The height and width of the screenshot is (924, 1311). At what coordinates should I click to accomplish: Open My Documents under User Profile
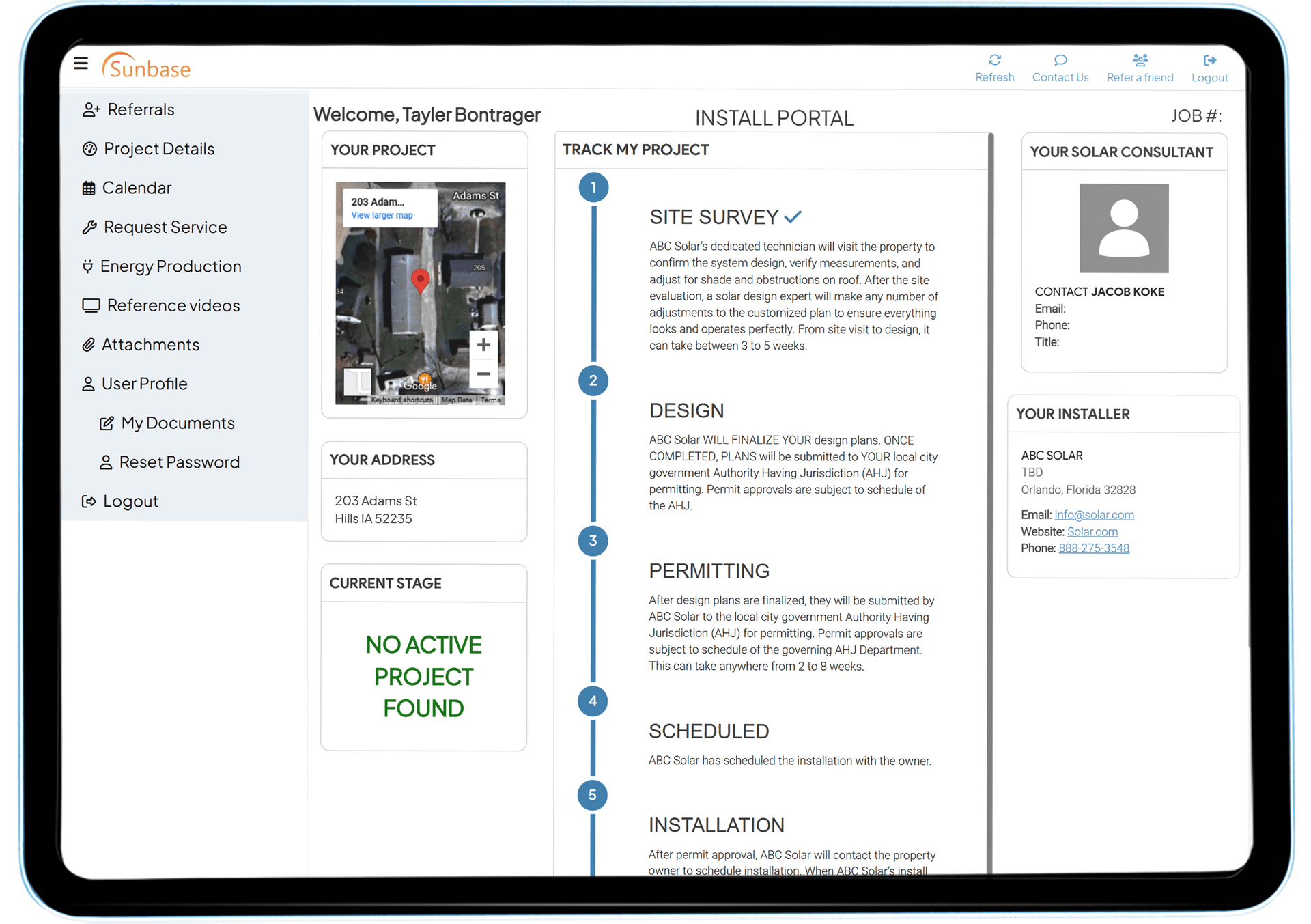178,423
